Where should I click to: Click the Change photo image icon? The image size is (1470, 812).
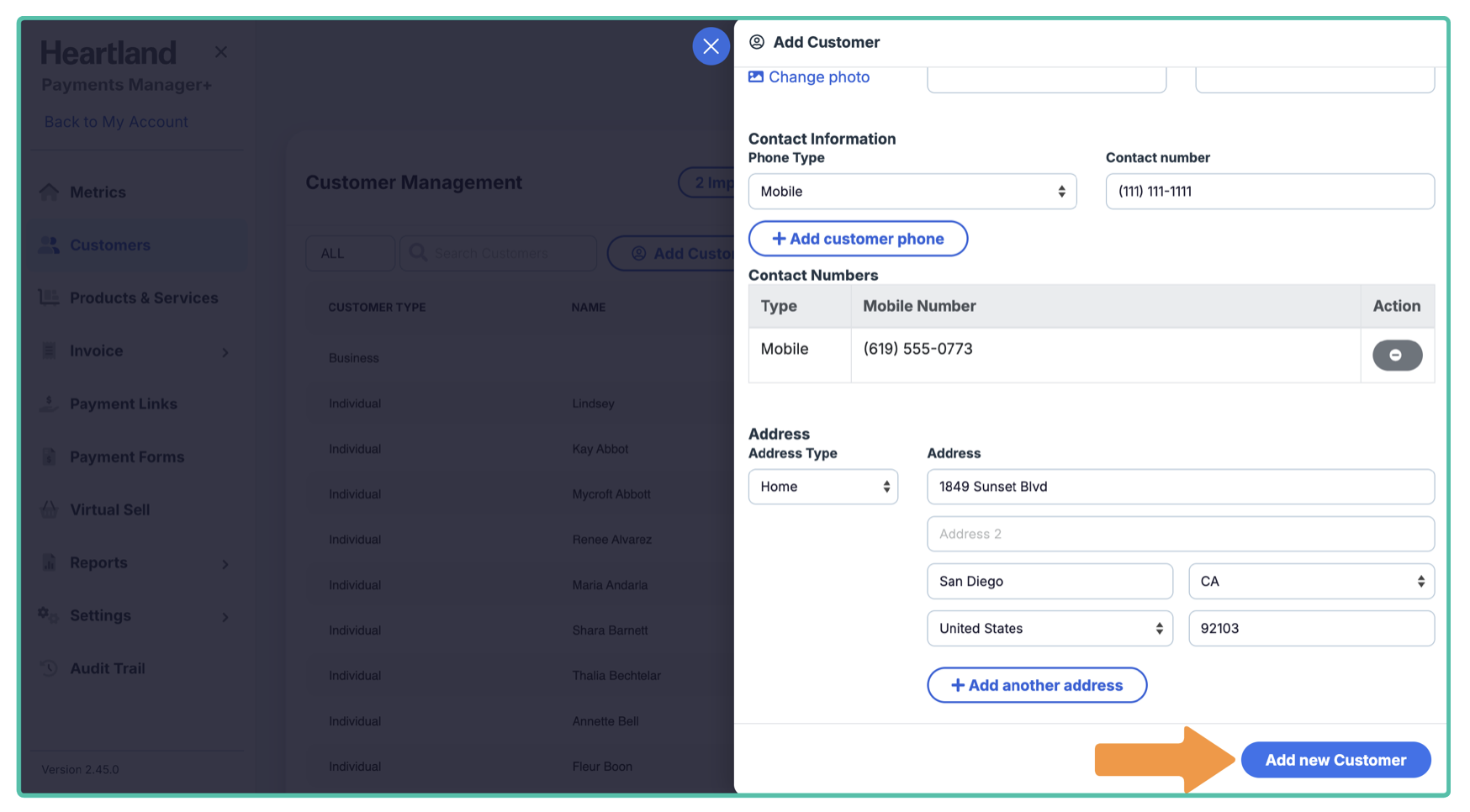[756, 76]
